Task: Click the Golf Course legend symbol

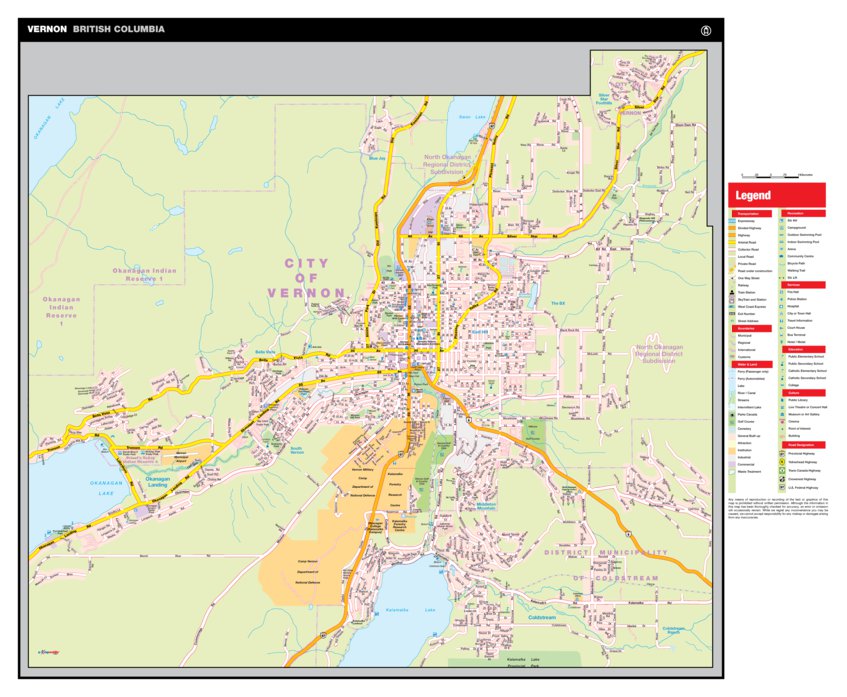Action: tap(732, 422)
